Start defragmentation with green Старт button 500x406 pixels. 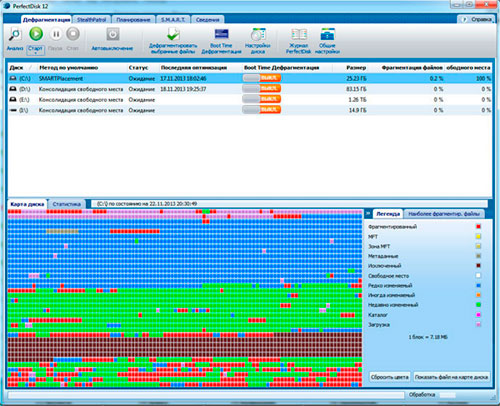click(x=36, y=34)
